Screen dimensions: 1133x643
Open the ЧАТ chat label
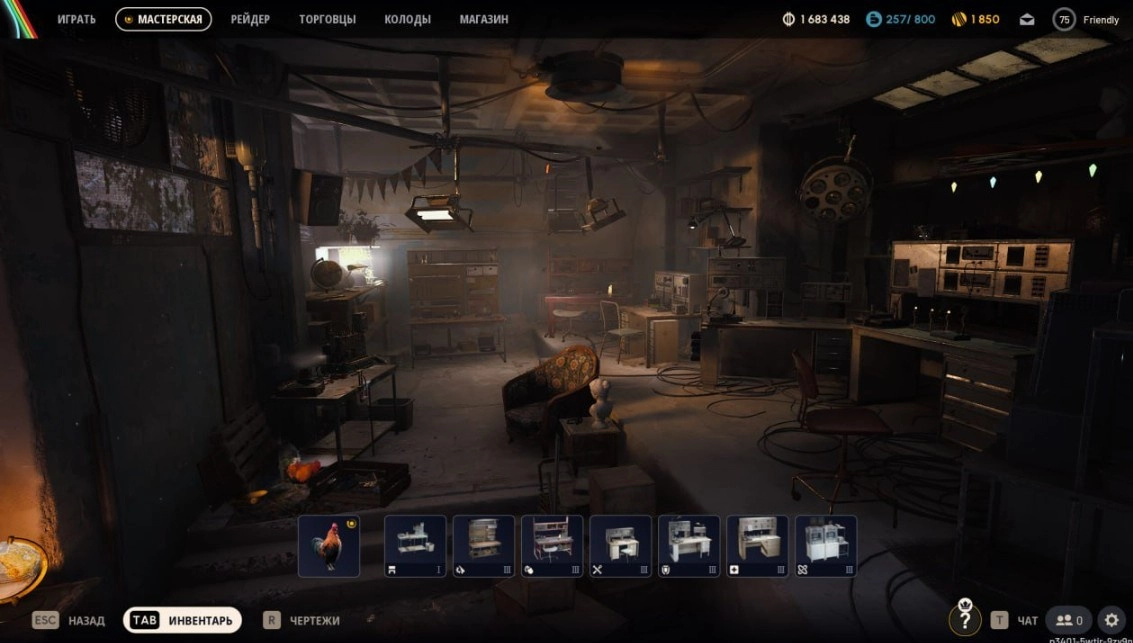(x=1028, y=621)
